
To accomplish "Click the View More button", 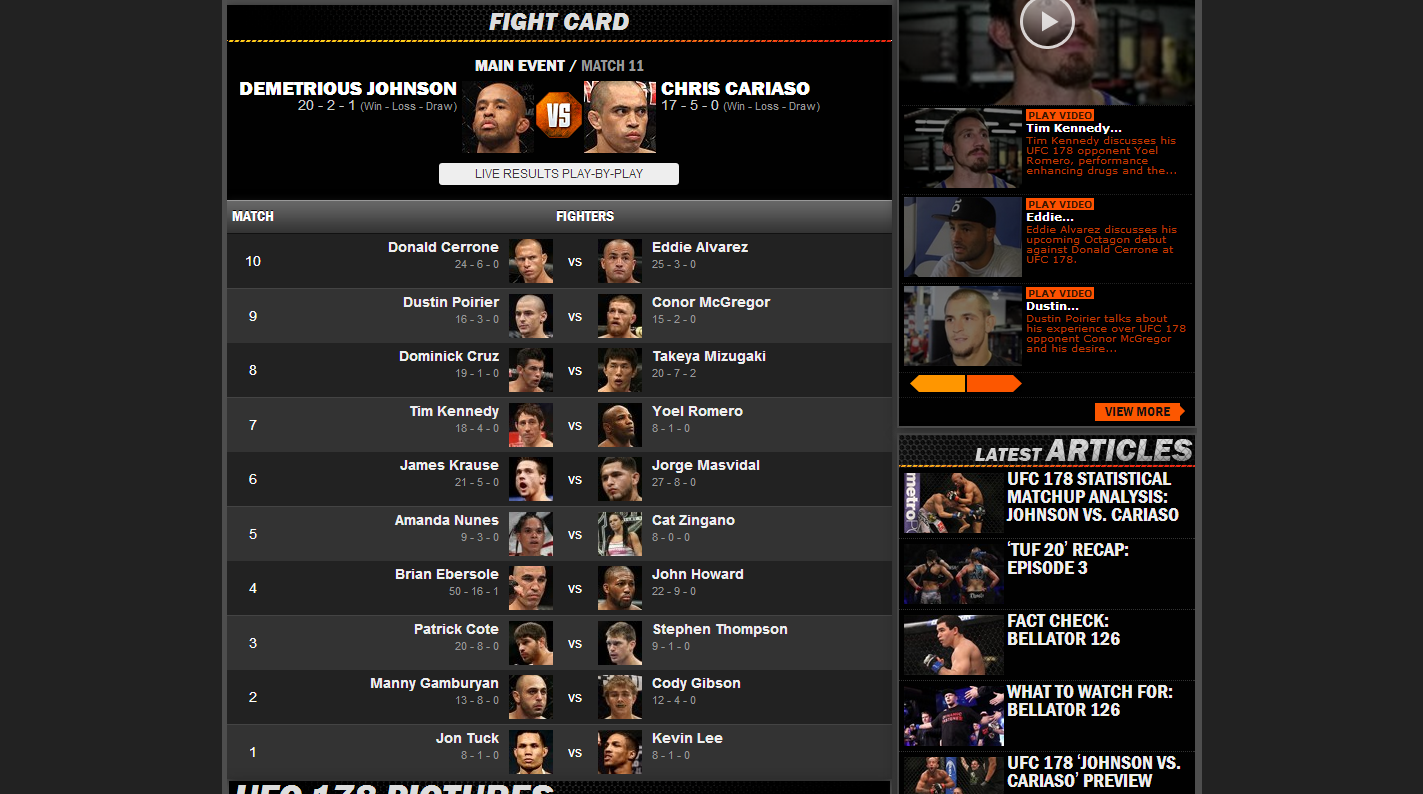I will 1139,412.
